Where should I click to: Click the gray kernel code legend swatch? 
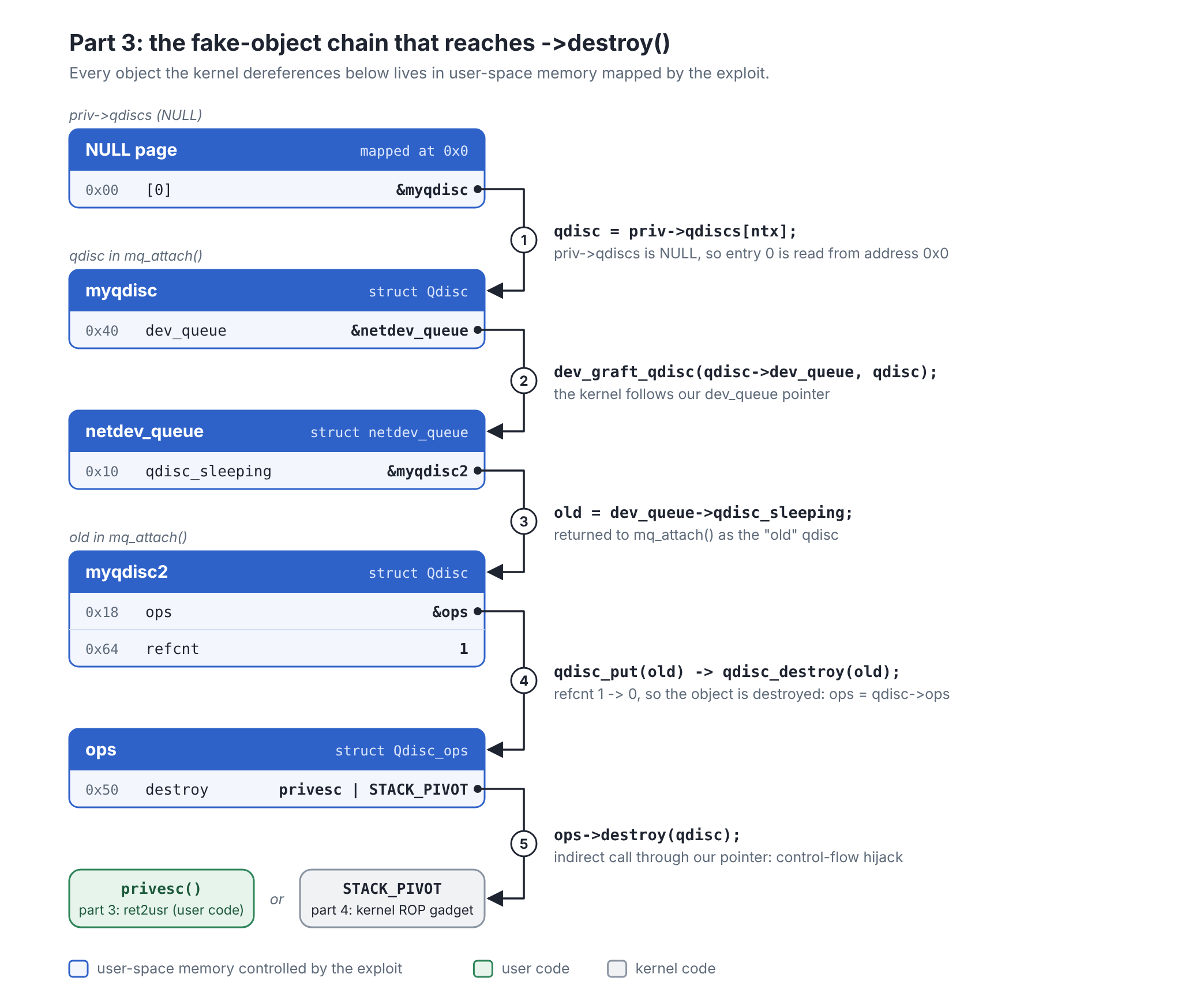tap(617, 969)
